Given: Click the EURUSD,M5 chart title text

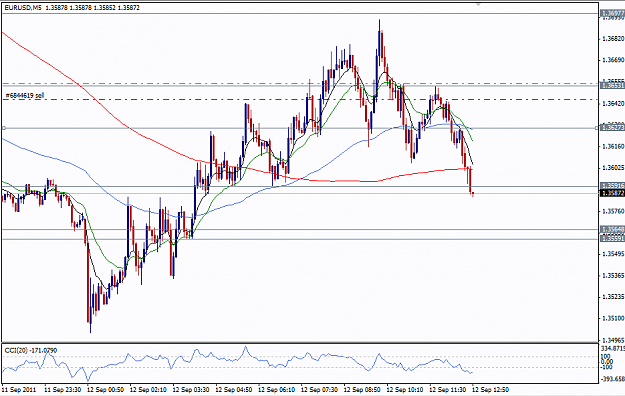Looking at the screenshot, I should [23, 8].
